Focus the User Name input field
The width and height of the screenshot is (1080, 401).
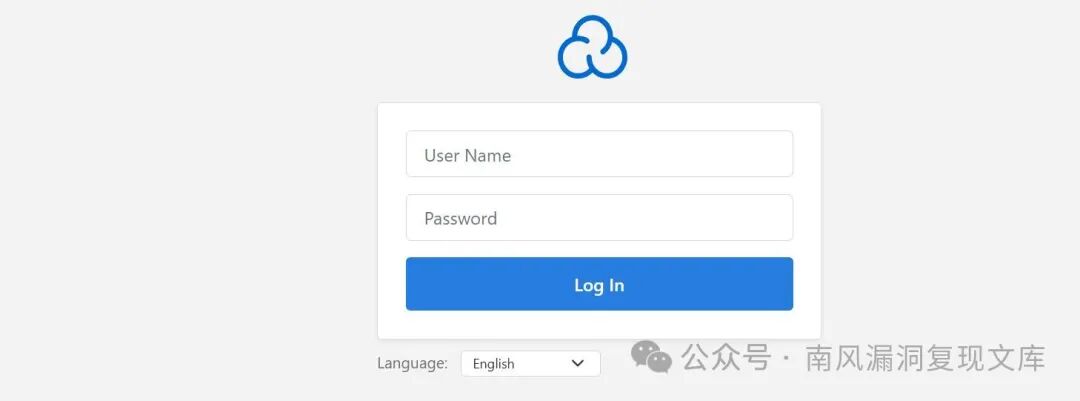599,154
